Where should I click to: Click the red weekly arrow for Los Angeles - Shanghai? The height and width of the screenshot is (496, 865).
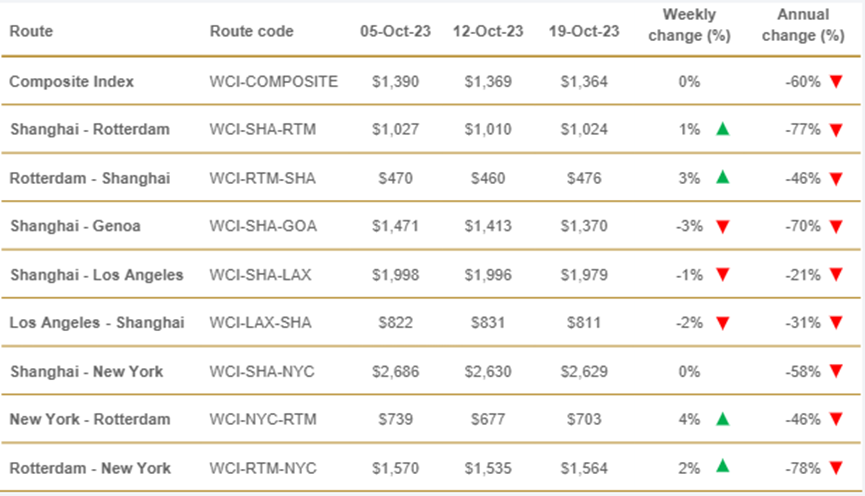(723, 323)
